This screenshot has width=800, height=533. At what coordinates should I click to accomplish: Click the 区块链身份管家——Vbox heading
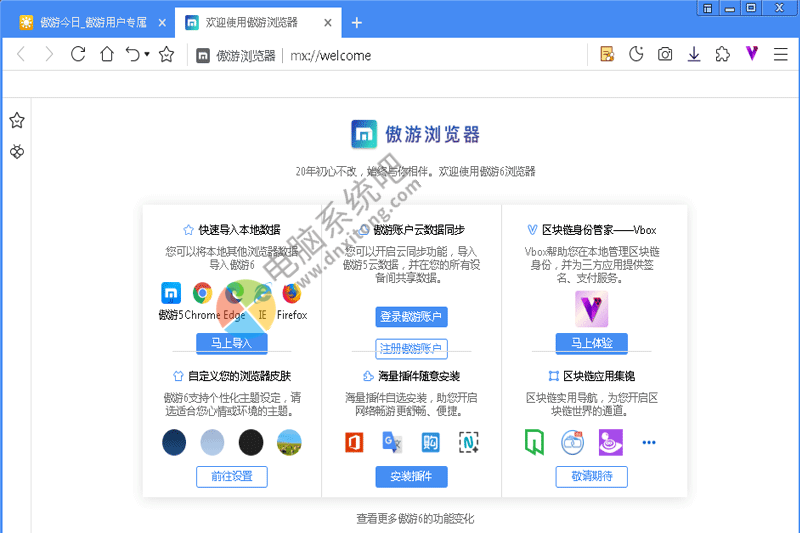599,230
